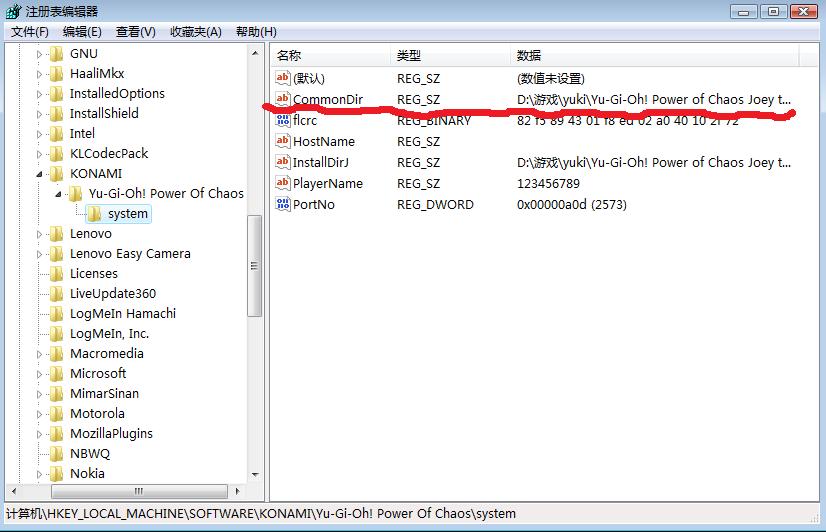Click the tree horizontal scroll-right arrow

pos(238,491)
